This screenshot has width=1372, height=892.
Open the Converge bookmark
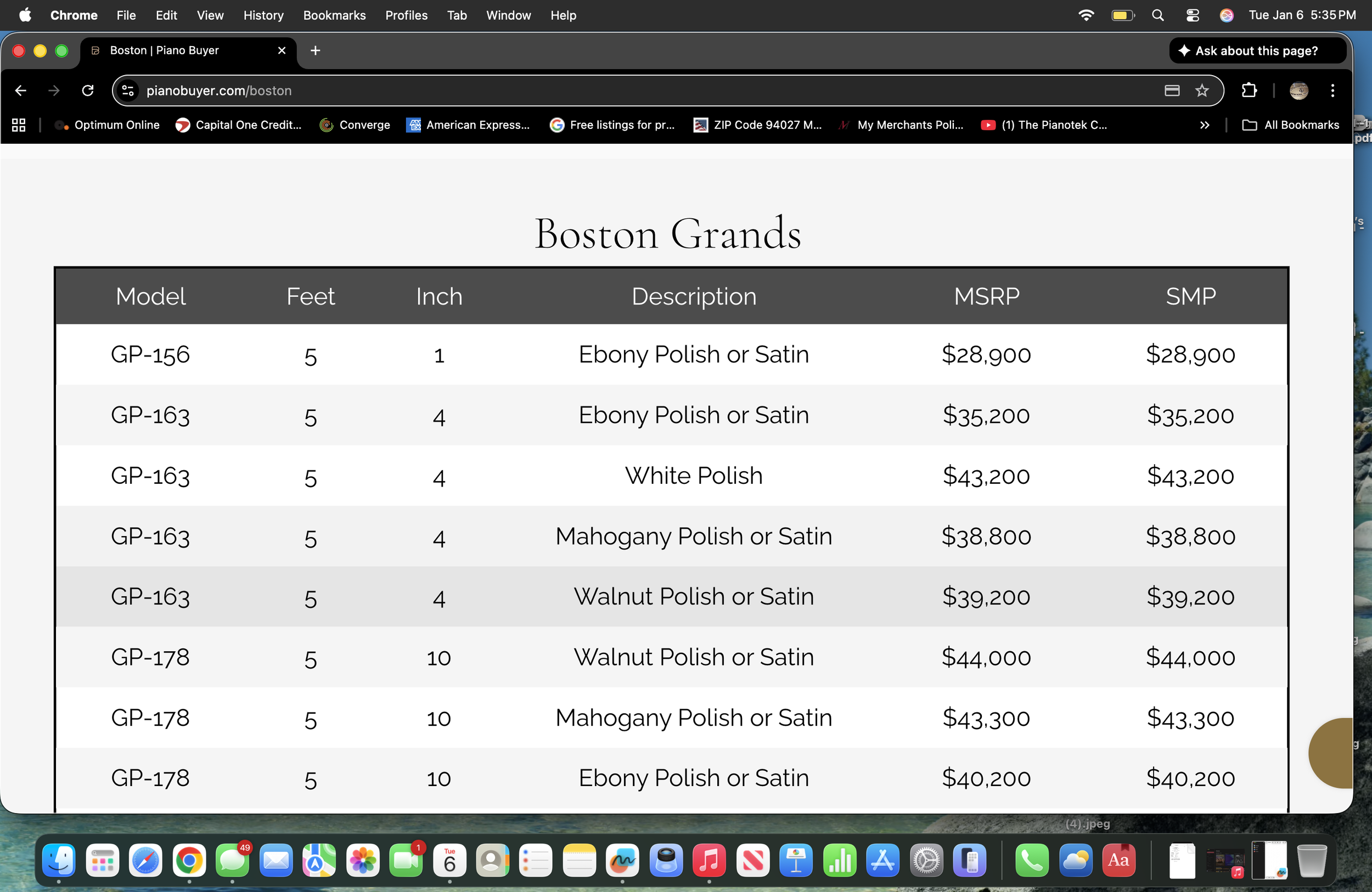point(355,125)
